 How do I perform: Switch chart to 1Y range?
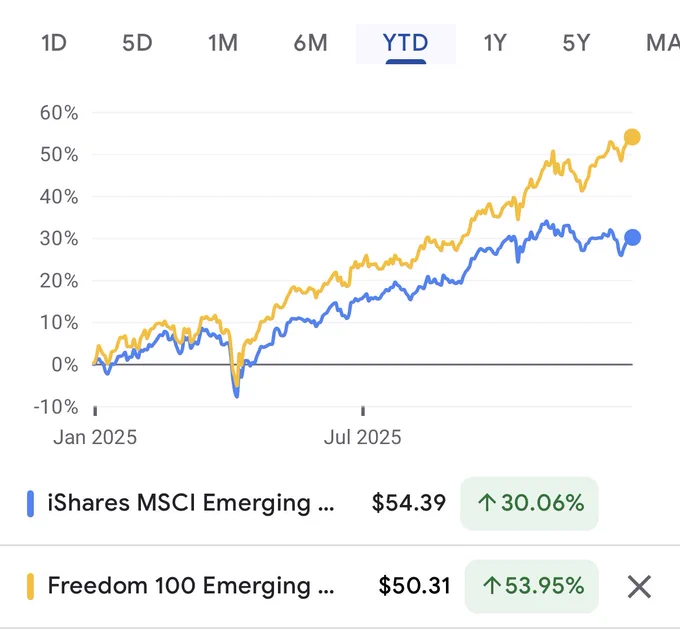495,43
